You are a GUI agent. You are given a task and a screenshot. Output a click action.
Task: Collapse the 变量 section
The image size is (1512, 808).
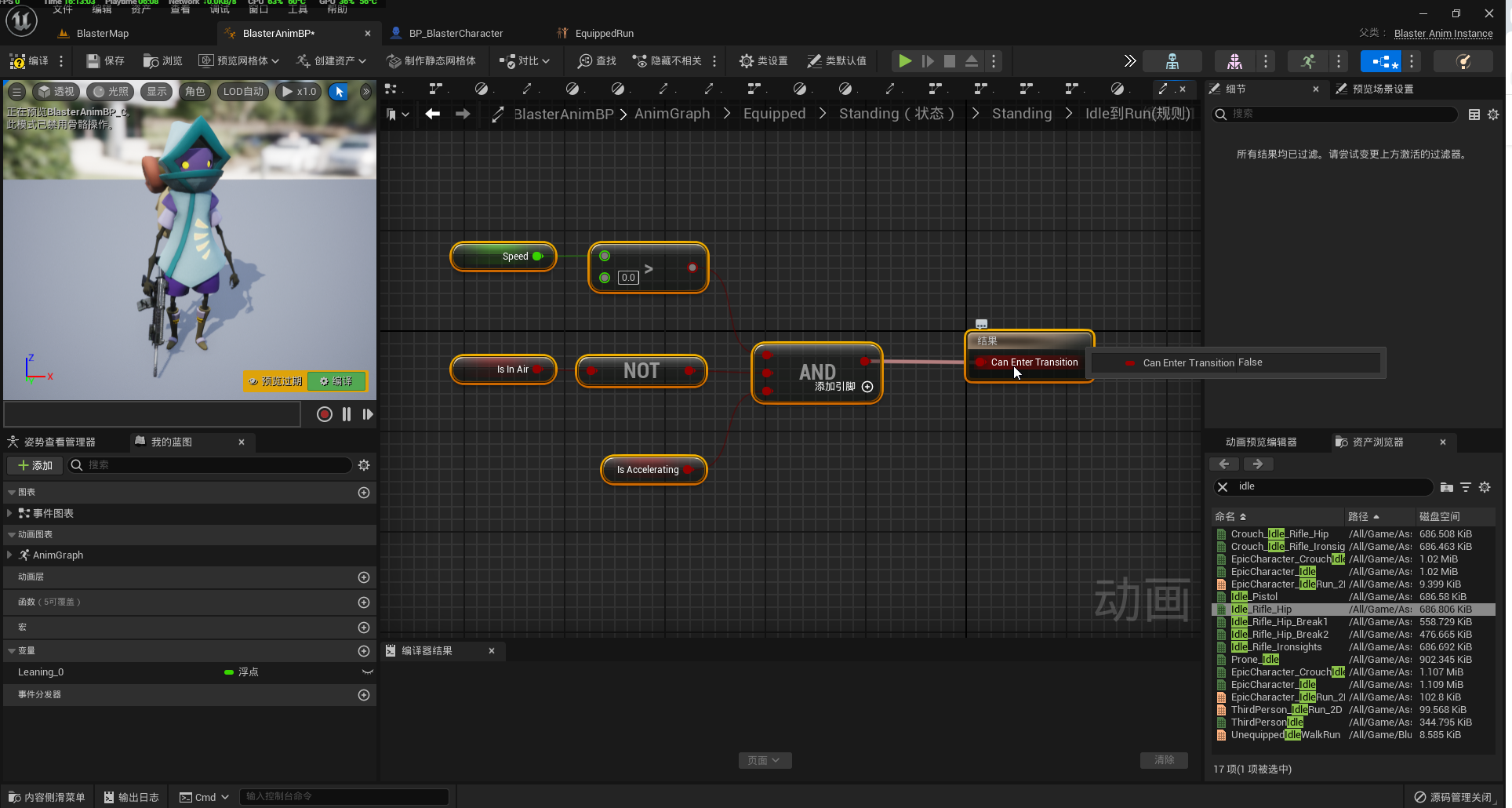(x=12, y=651)
